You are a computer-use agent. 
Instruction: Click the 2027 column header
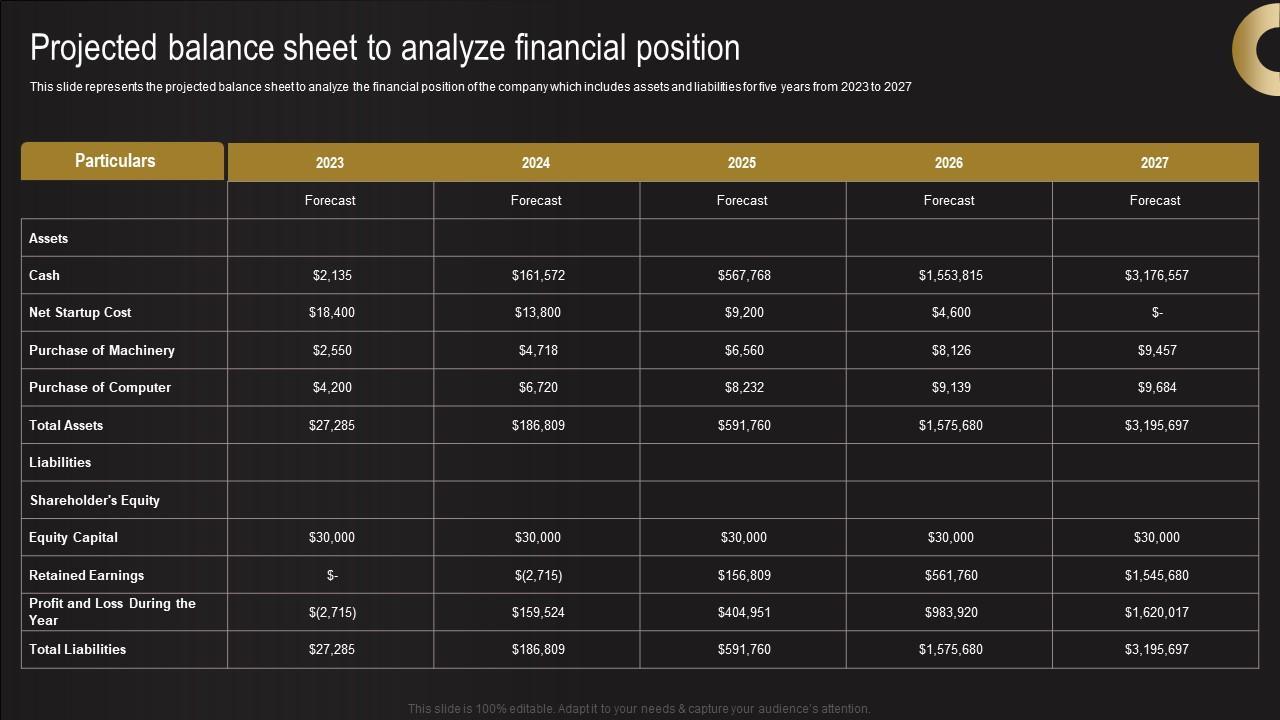point(1154,163)
